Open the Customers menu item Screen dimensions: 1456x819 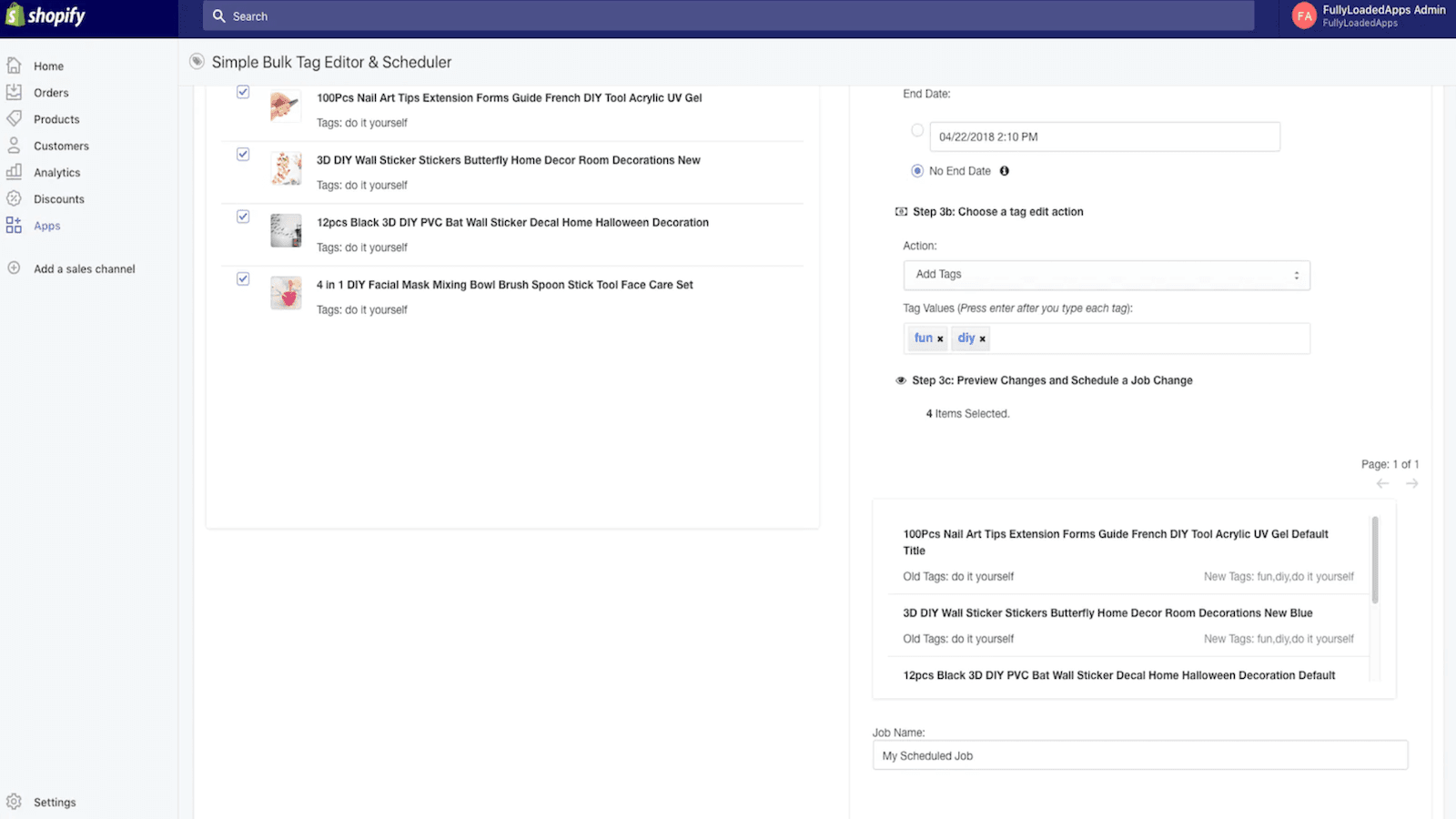coord(61,146)
